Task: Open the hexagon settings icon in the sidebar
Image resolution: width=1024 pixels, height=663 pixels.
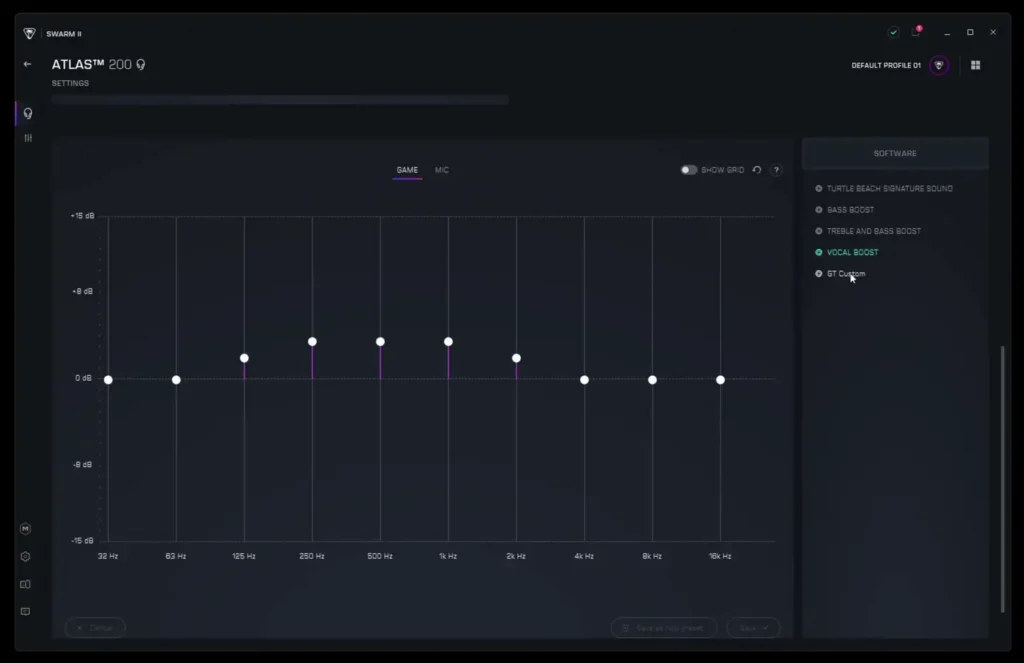Action: [25, 557]
